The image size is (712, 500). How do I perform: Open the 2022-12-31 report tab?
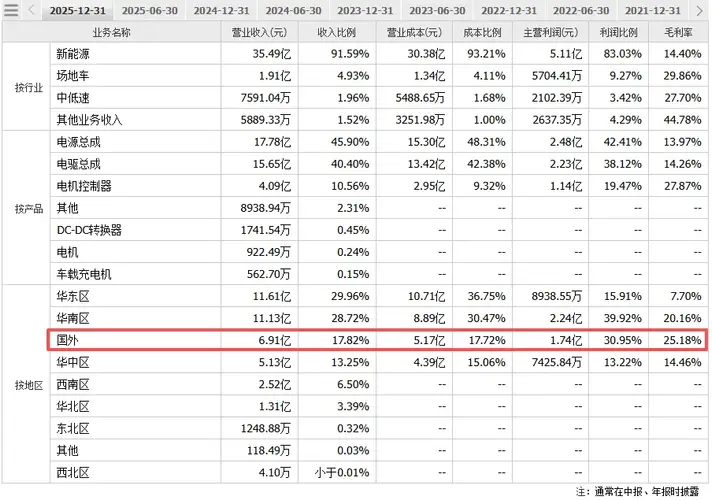509,10
